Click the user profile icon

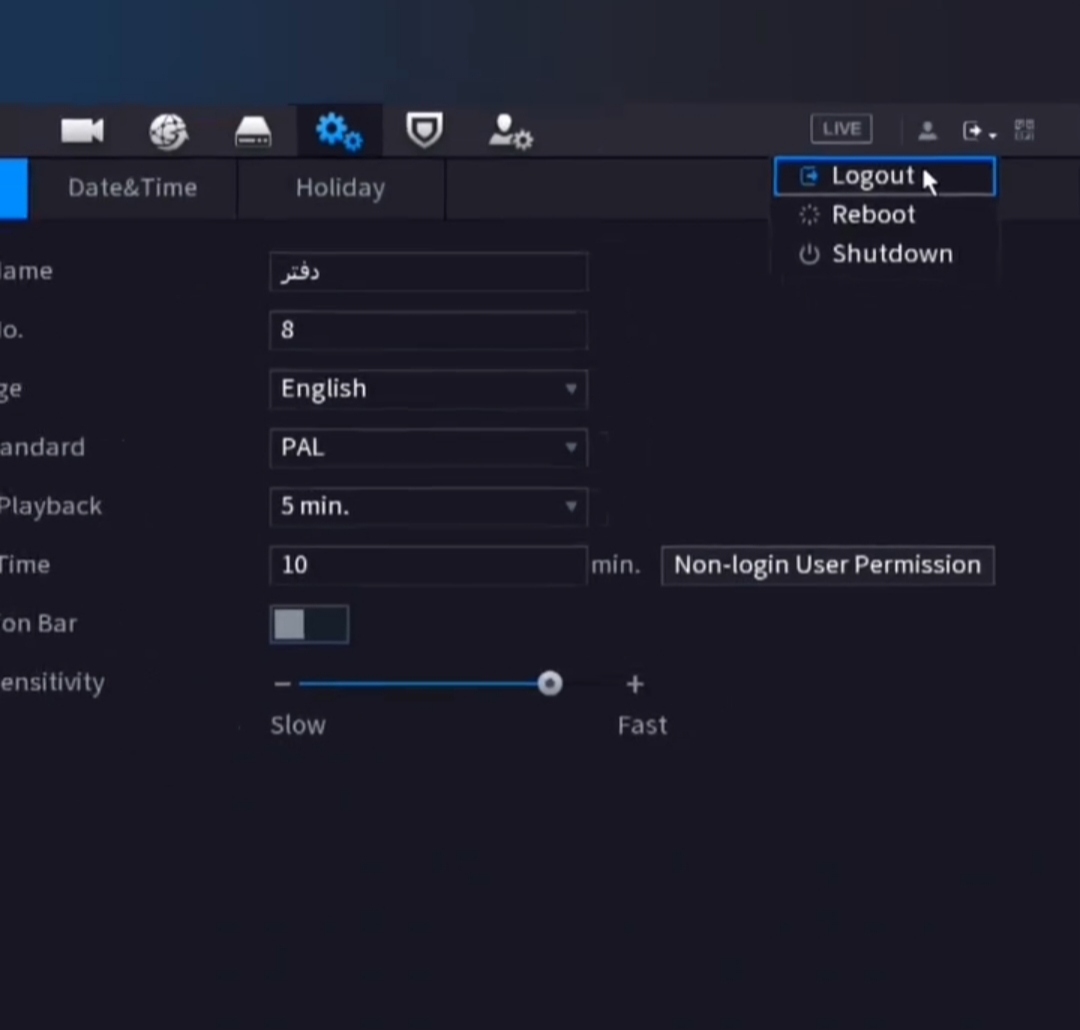[x=927, y=130]
